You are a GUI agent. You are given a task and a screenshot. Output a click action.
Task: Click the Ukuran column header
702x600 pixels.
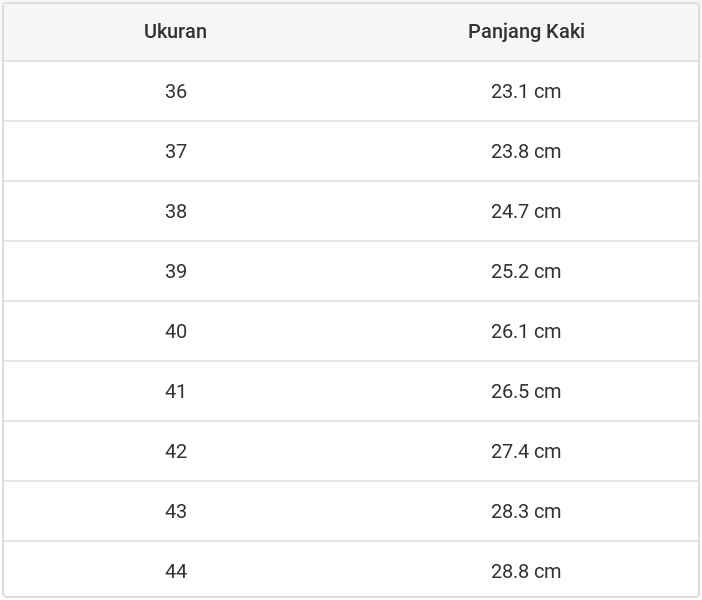click(x=175, y=31)
